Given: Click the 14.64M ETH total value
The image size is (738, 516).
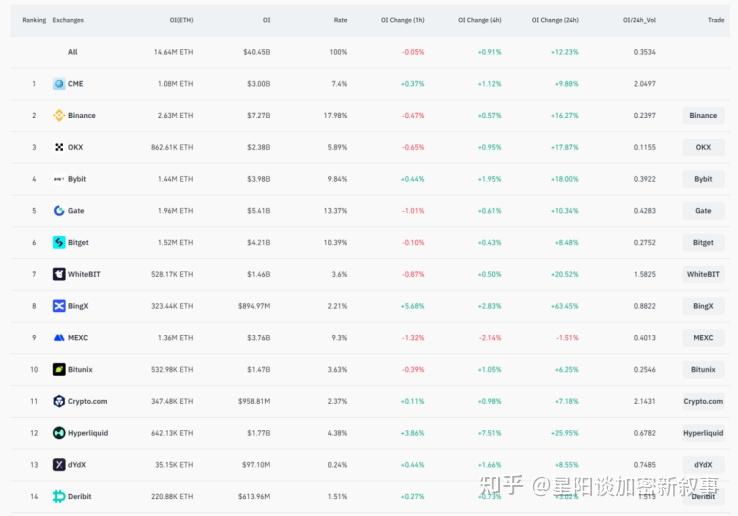Looking at the screenshot, I should [173, 52].
